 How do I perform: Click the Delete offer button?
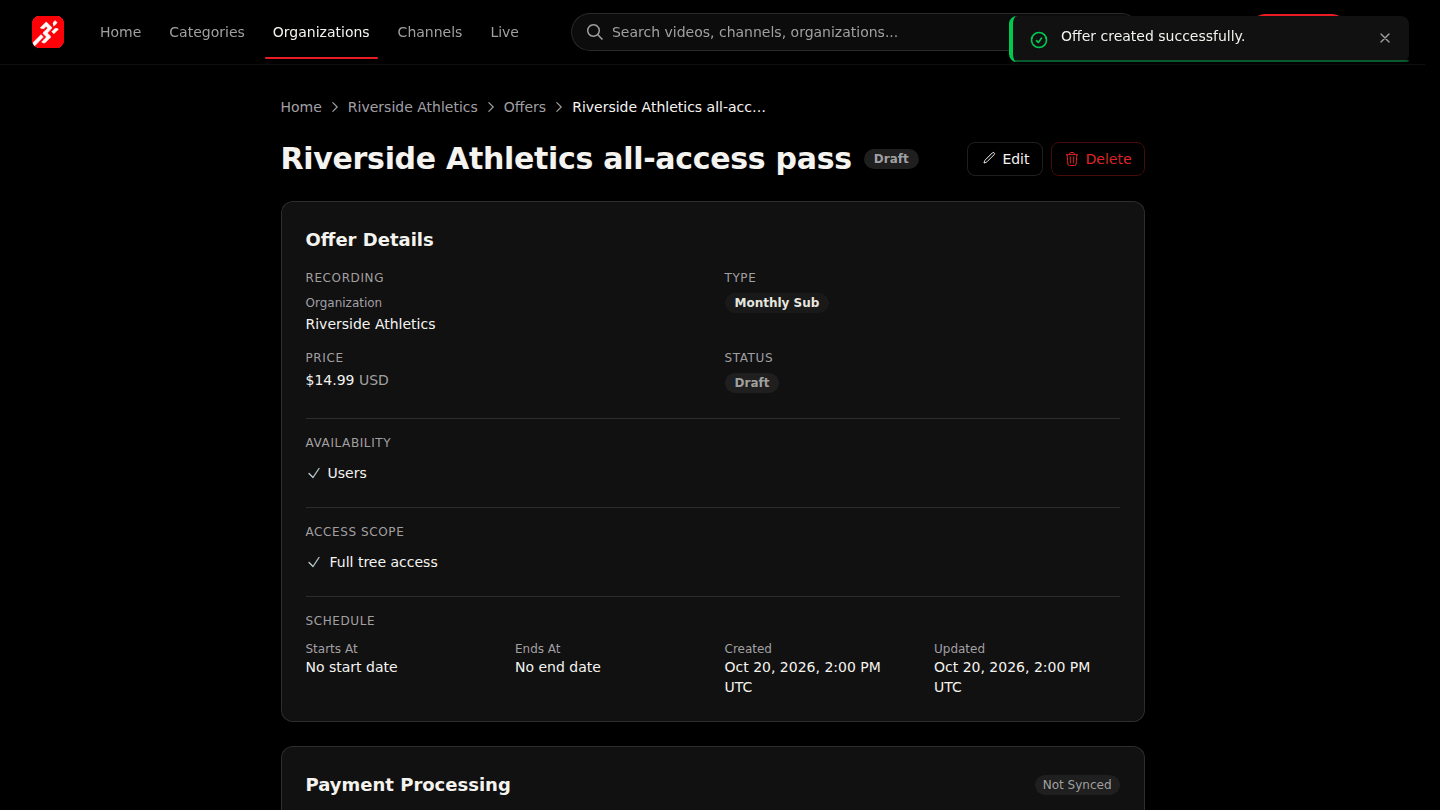(1098, 159)
